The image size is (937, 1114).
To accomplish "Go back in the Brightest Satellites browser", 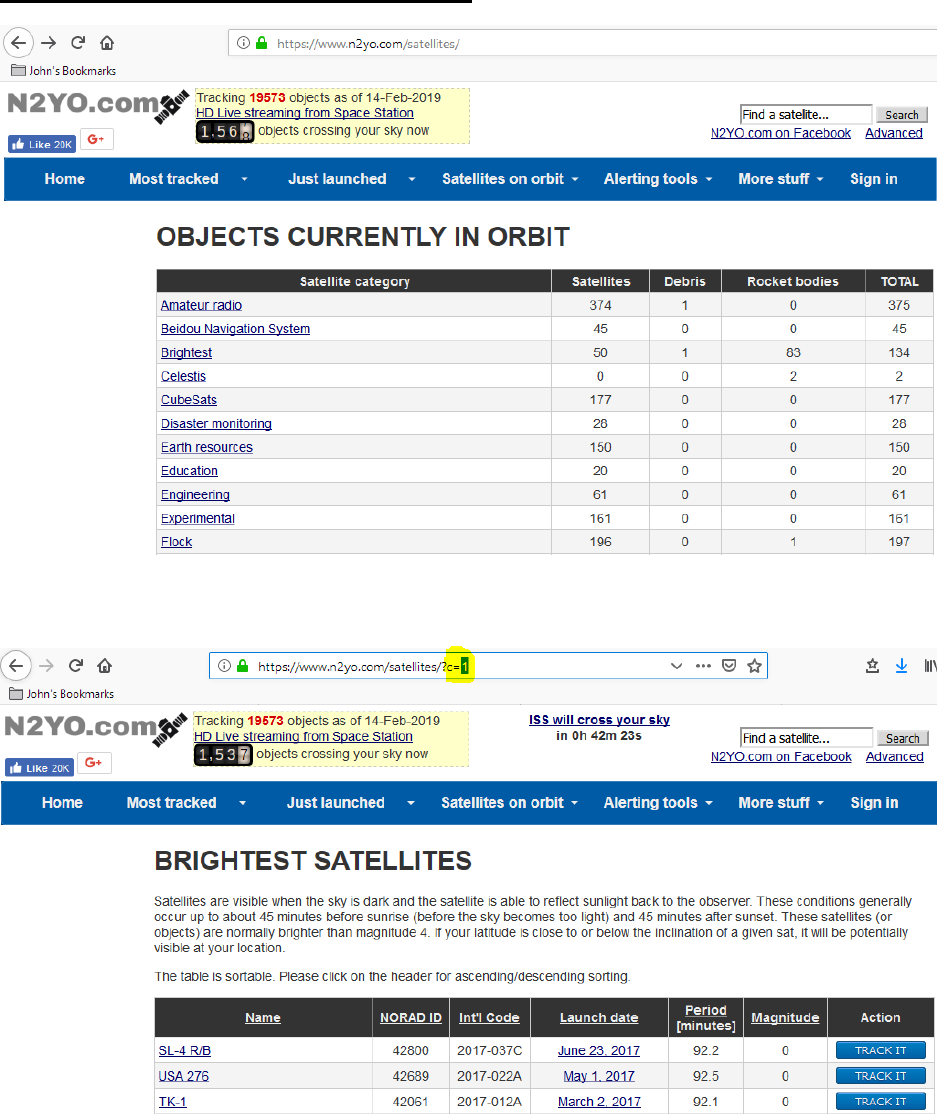I will [16, 666].
